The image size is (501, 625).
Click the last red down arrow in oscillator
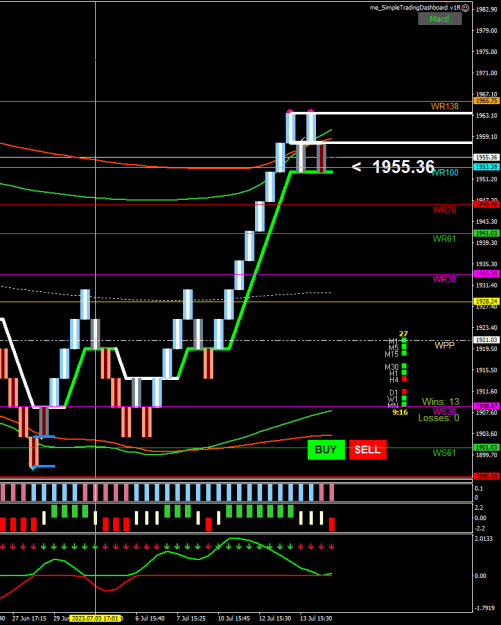[332, 547]
